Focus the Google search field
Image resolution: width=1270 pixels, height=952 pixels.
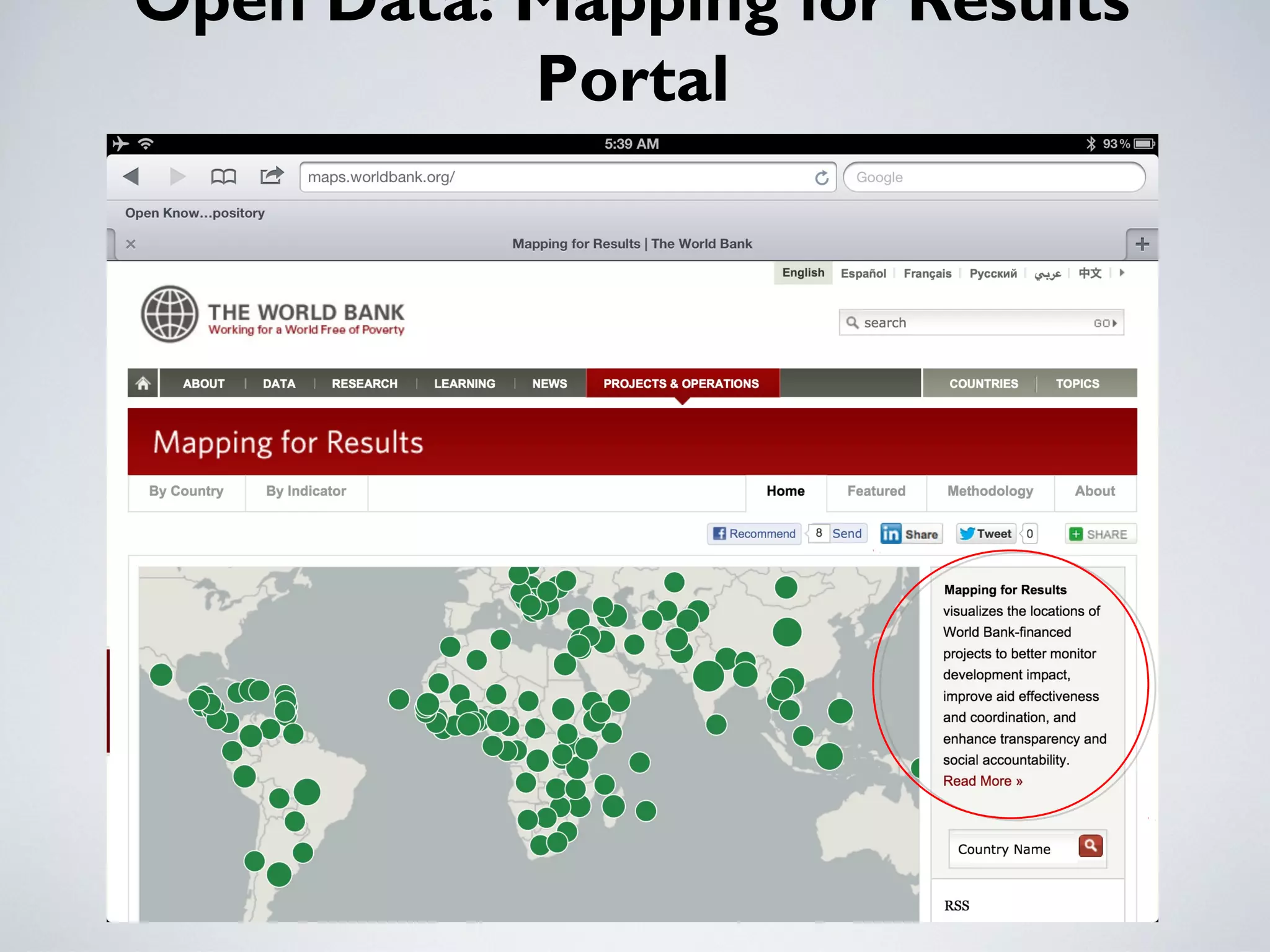[x=994, y=177]
